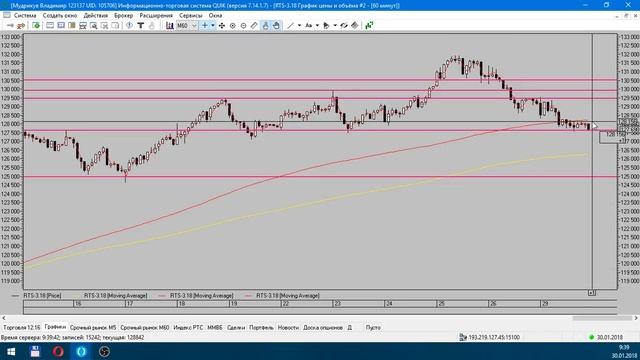Click the exclamation info circle toolbar icon
Viewport: 640px width, 360px height.
click(129, 26)
